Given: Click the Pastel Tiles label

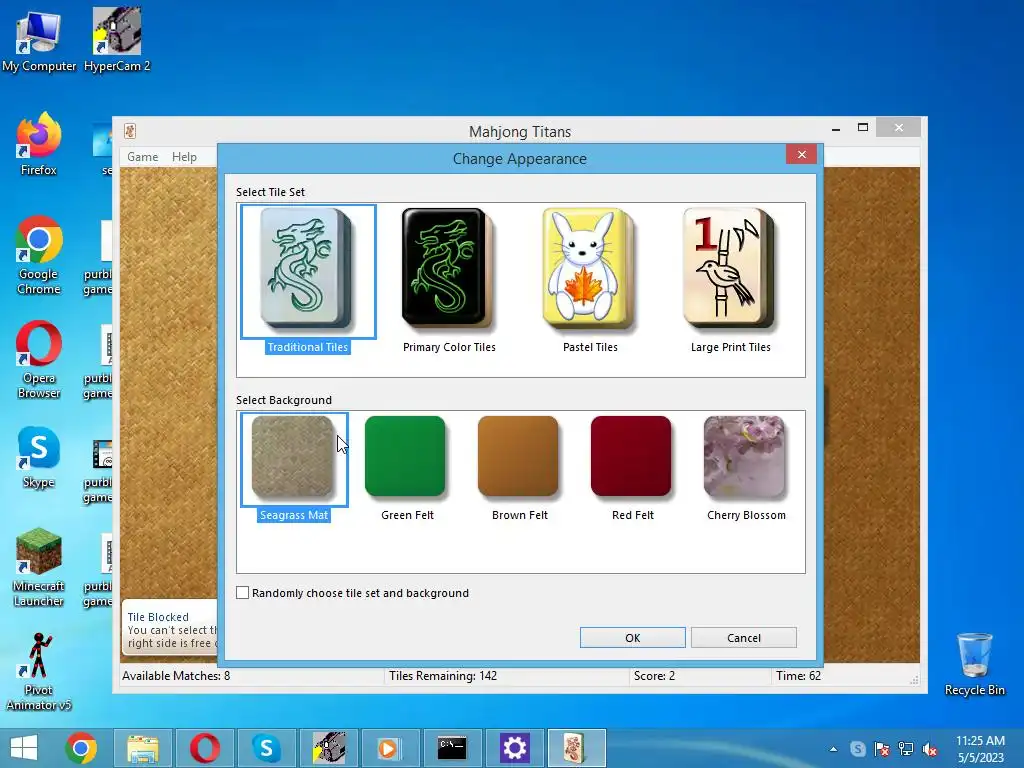Looking at the screenshot, I should (590, 347).
